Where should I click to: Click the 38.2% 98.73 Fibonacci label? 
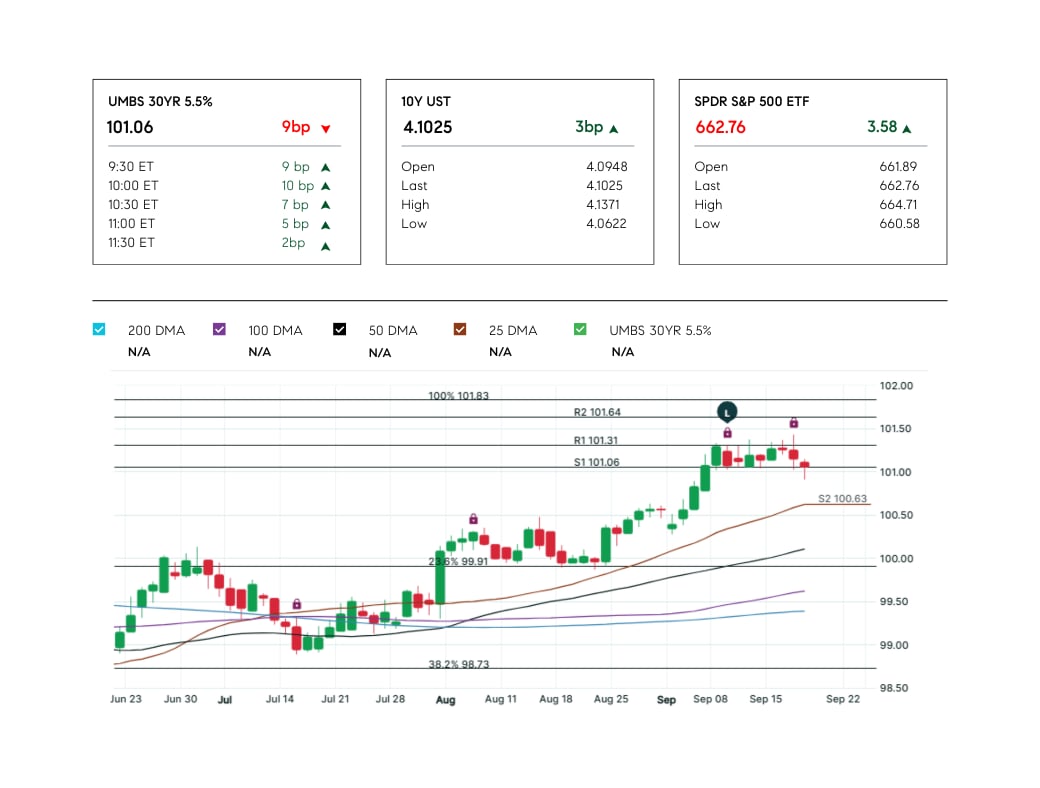coord(459,664)
